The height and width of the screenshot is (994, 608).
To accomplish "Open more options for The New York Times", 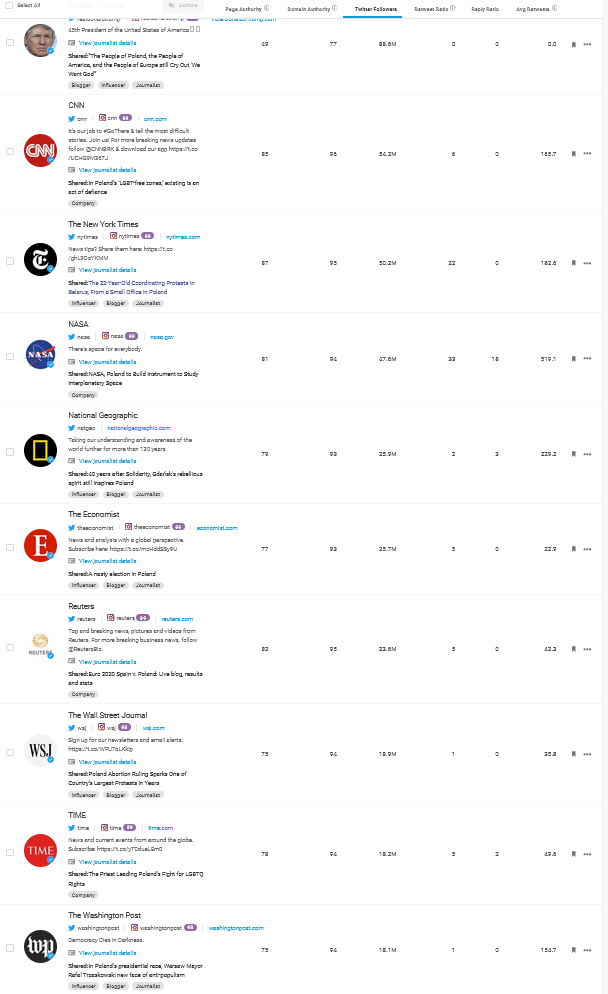I will click(x=587, y=263).
